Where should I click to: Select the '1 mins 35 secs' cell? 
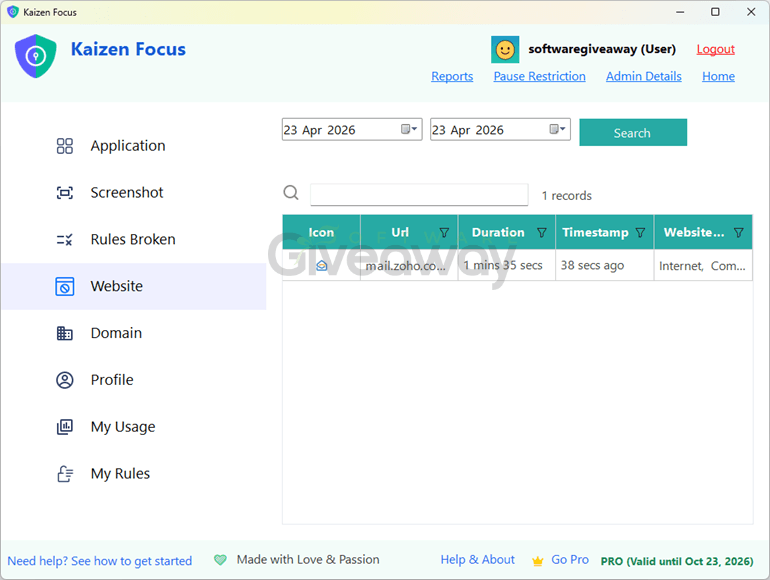tap(507, 266)
